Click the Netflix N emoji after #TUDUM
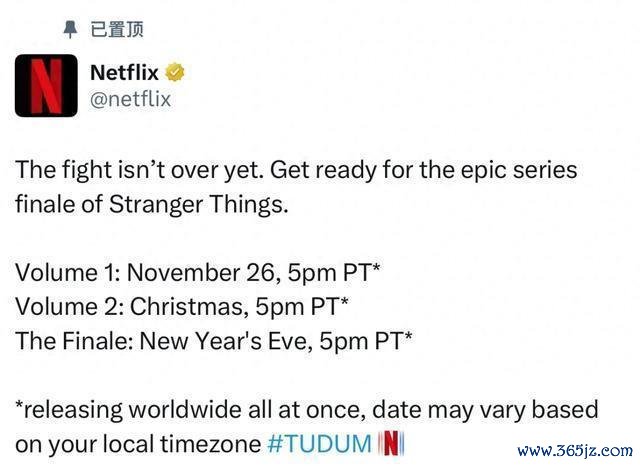 [391, 443]
